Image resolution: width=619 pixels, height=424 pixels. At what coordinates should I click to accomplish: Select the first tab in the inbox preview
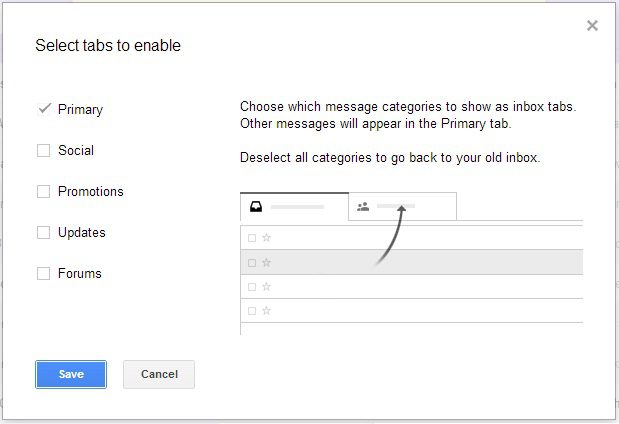[294, 206]
